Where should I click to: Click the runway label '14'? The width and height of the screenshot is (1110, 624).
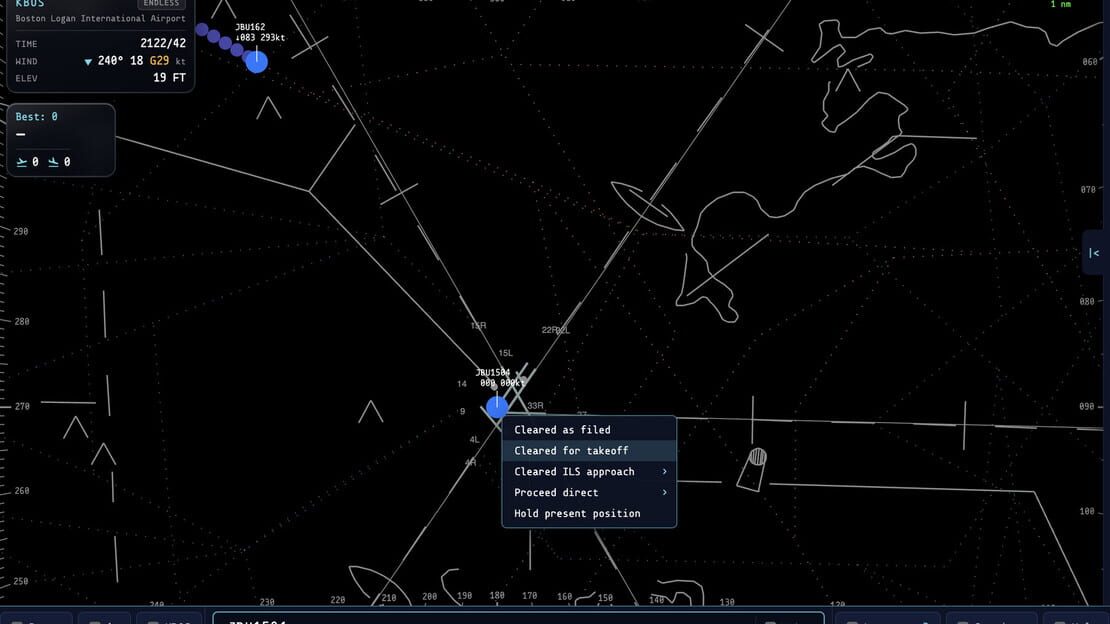click(x=462, y=384)
